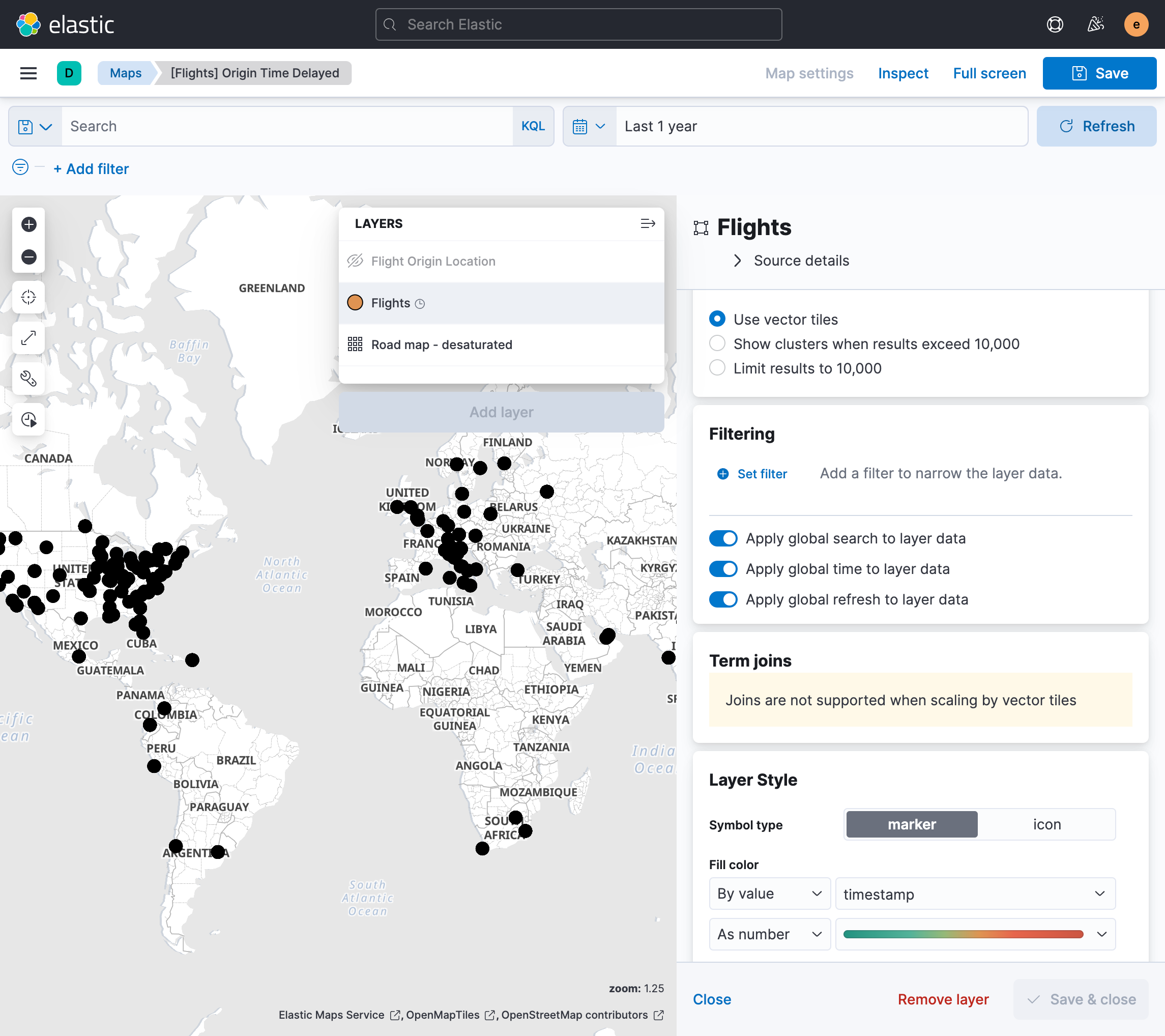Image resolution: width=1165 pixels, height=1036 pixels.
Task: Click the Refresh button
Action: (1097, 127)
